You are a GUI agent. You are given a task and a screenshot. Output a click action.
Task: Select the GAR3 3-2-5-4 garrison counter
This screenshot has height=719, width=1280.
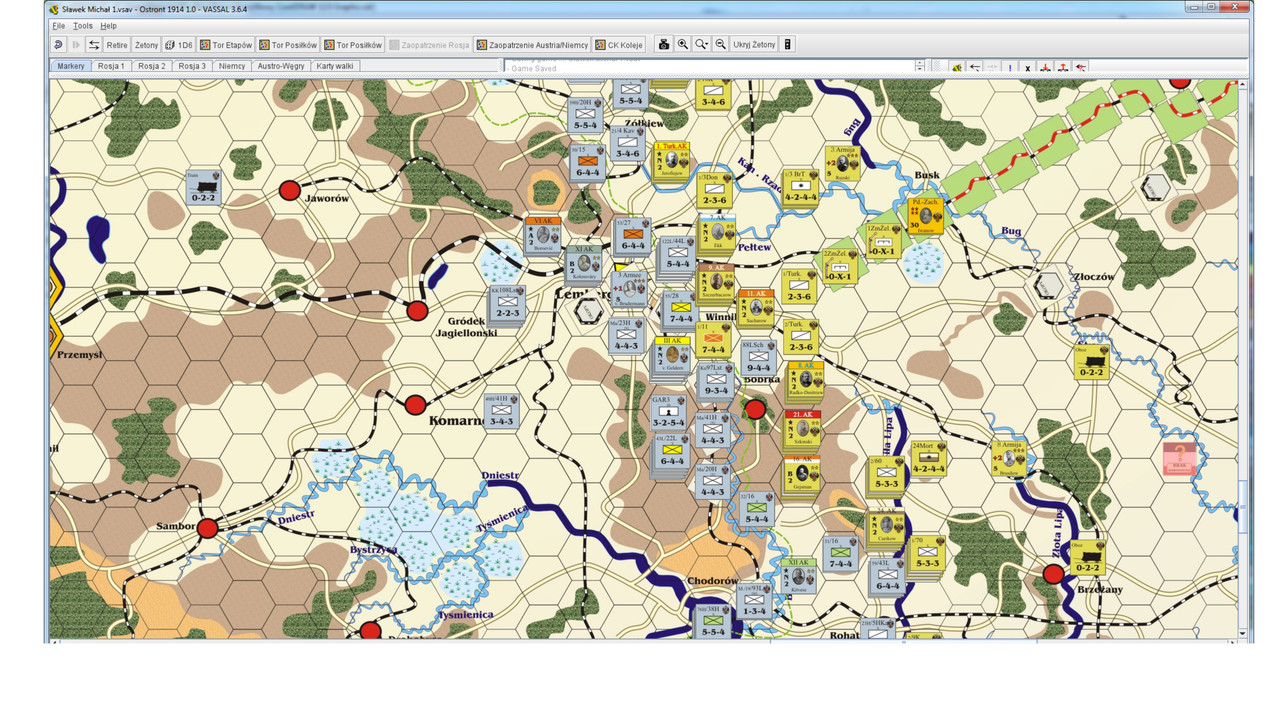[x=669, y=411]
